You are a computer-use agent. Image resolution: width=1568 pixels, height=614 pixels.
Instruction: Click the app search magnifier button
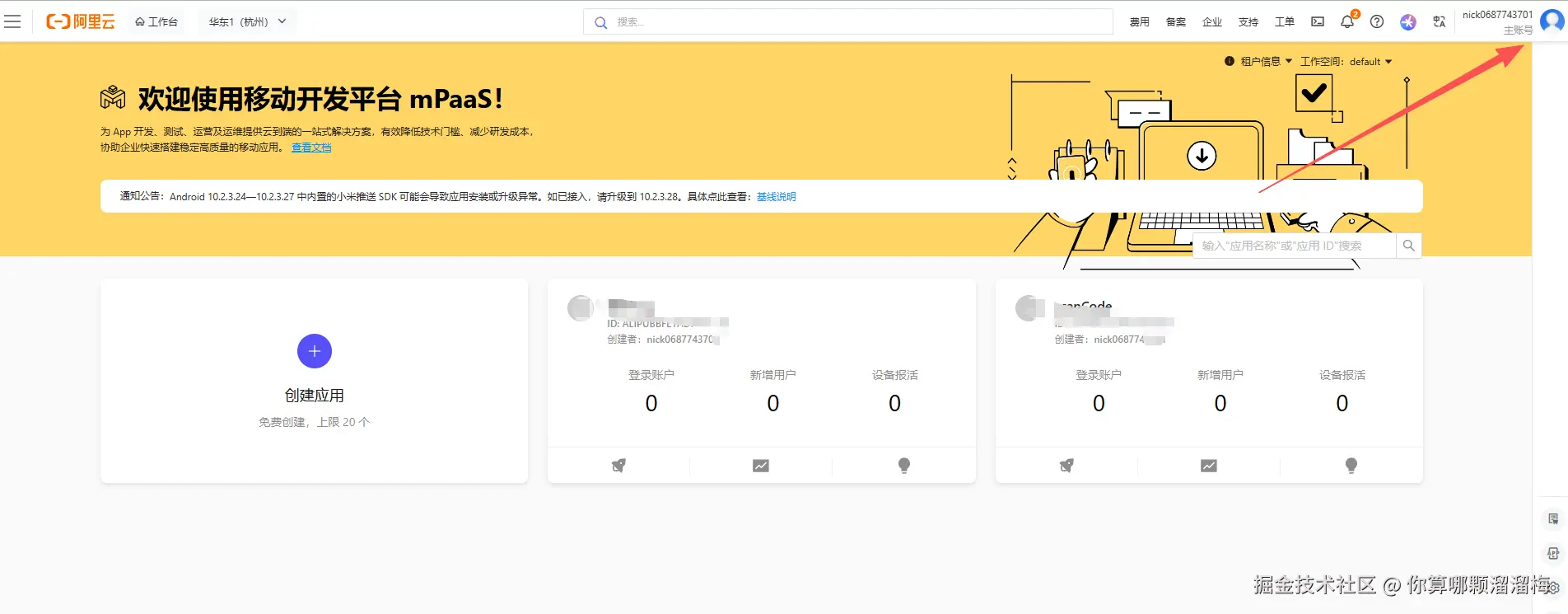1409,246
